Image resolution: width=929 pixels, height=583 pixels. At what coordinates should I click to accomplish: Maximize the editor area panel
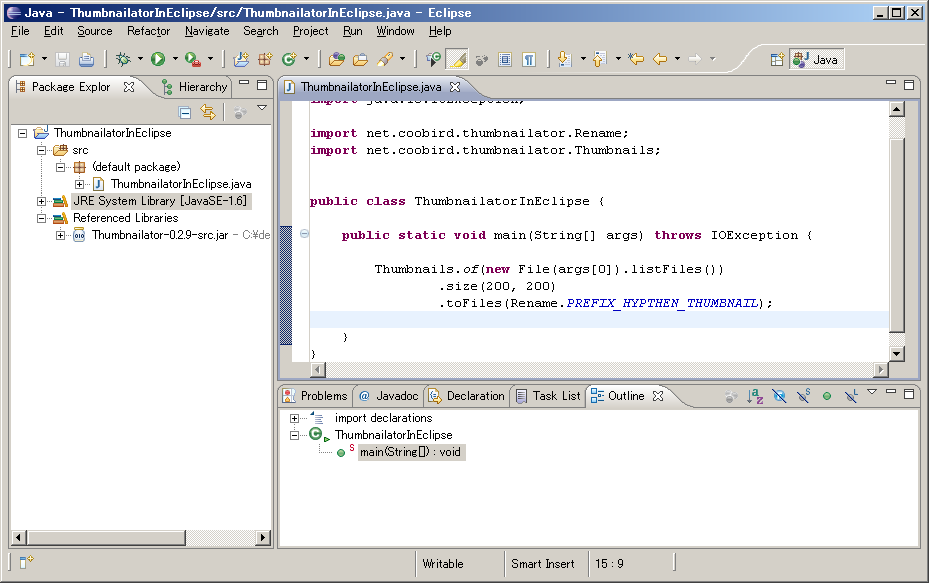(x=909, y=85)
